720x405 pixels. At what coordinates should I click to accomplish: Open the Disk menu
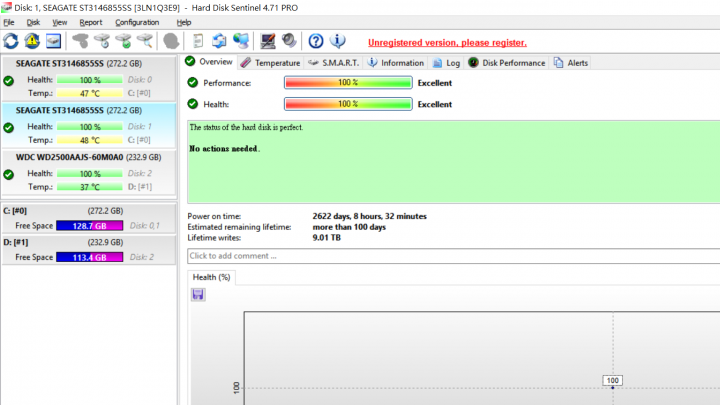click(33, 22)
